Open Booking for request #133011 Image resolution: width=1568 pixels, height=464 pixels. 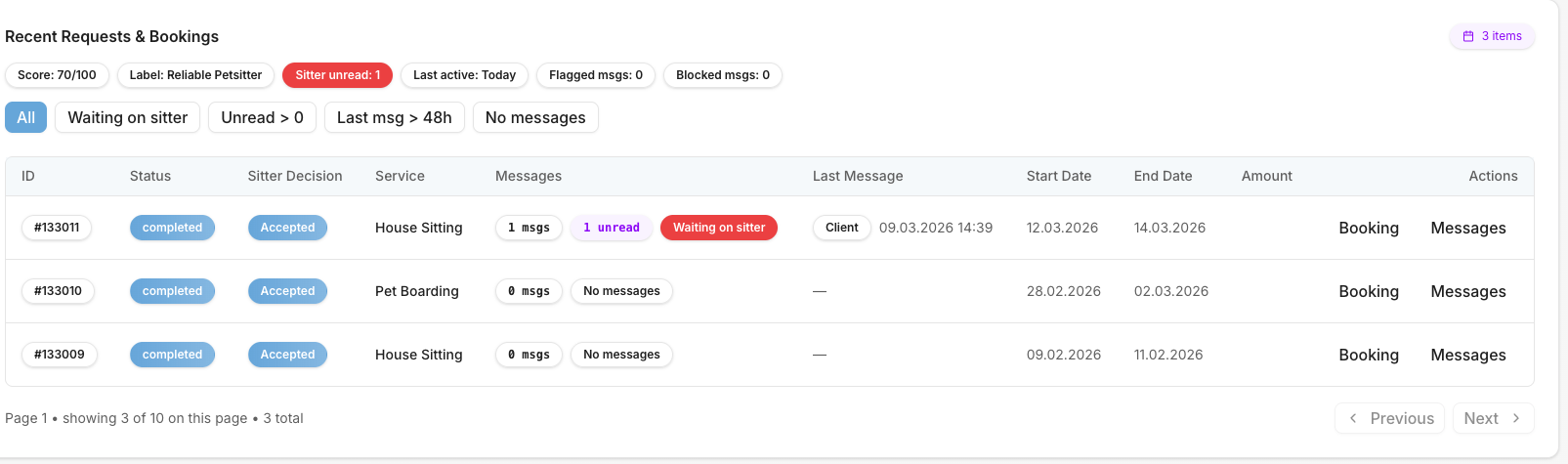(1368, 228)
